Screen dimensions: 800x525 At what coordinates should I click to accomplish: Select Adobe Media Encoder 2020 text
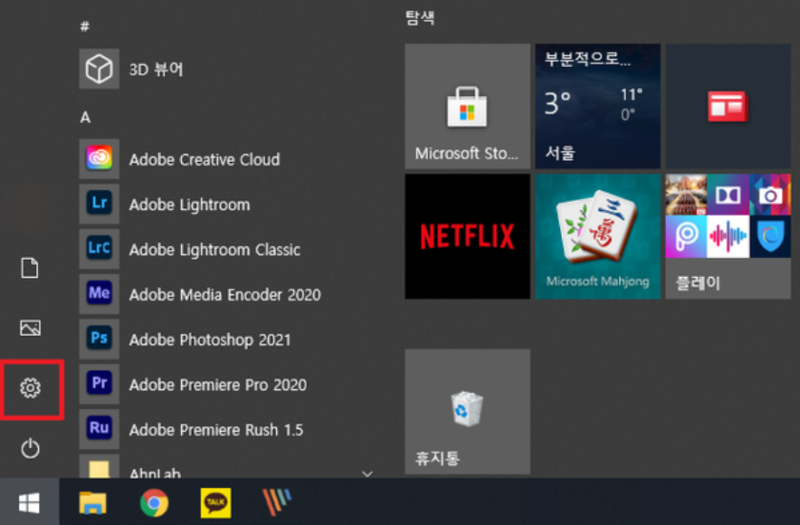tap(224, 294)
